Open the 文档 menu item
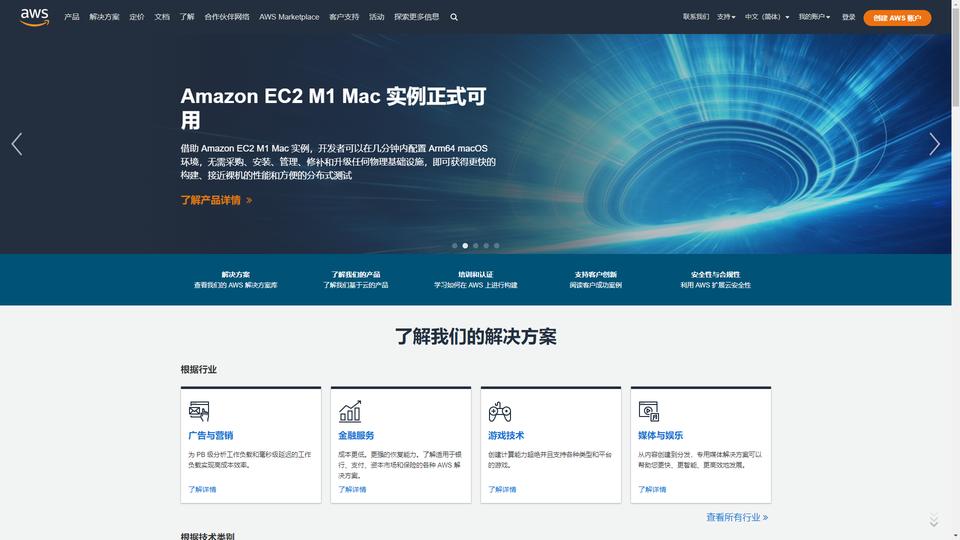Viewport: 960px width, 540px height. click(162, 17)
